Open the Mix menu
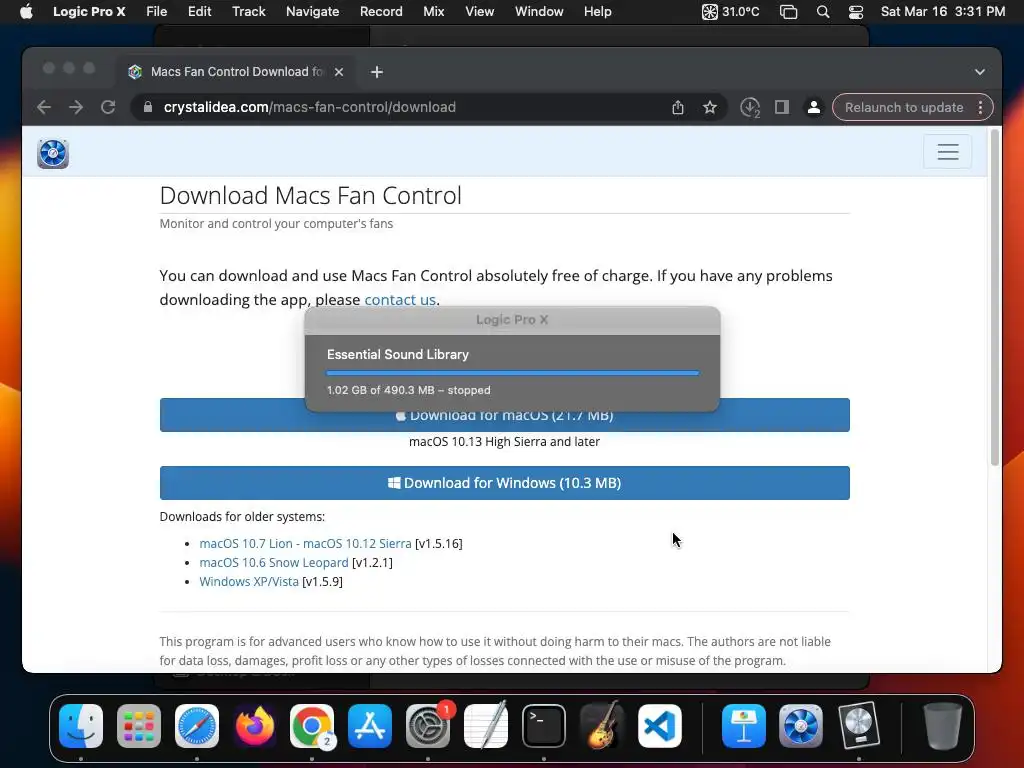1024x768 pixels. (434, 12)
